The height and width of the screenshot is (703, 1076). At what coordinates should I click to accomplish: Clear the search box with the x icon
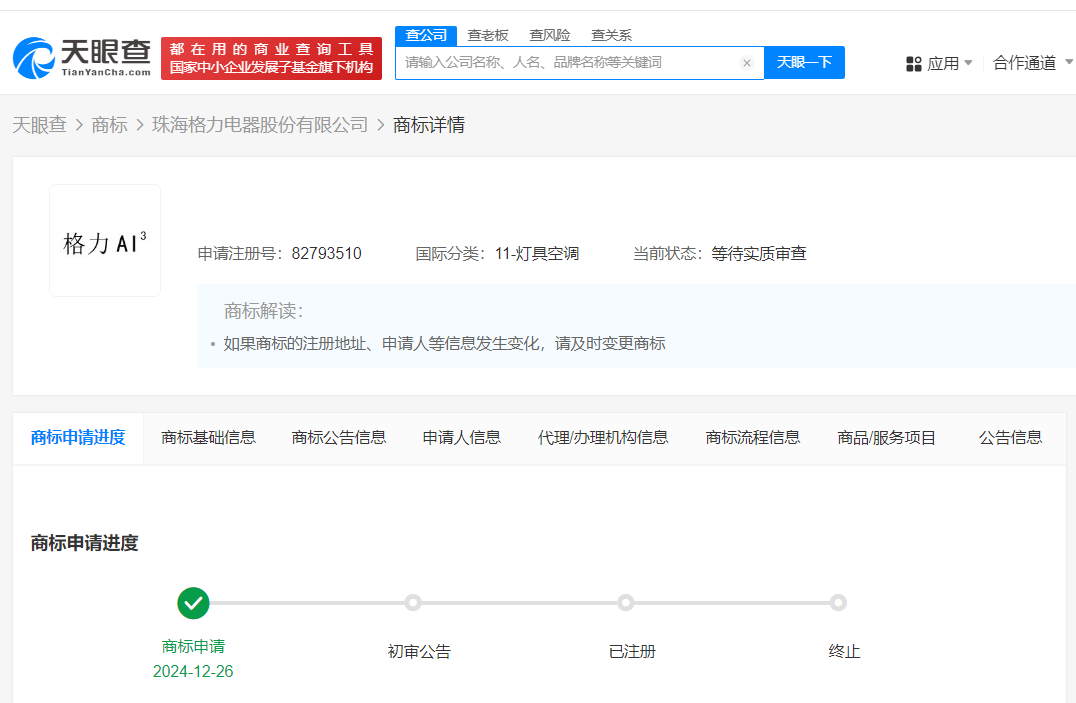click(746, 63)
